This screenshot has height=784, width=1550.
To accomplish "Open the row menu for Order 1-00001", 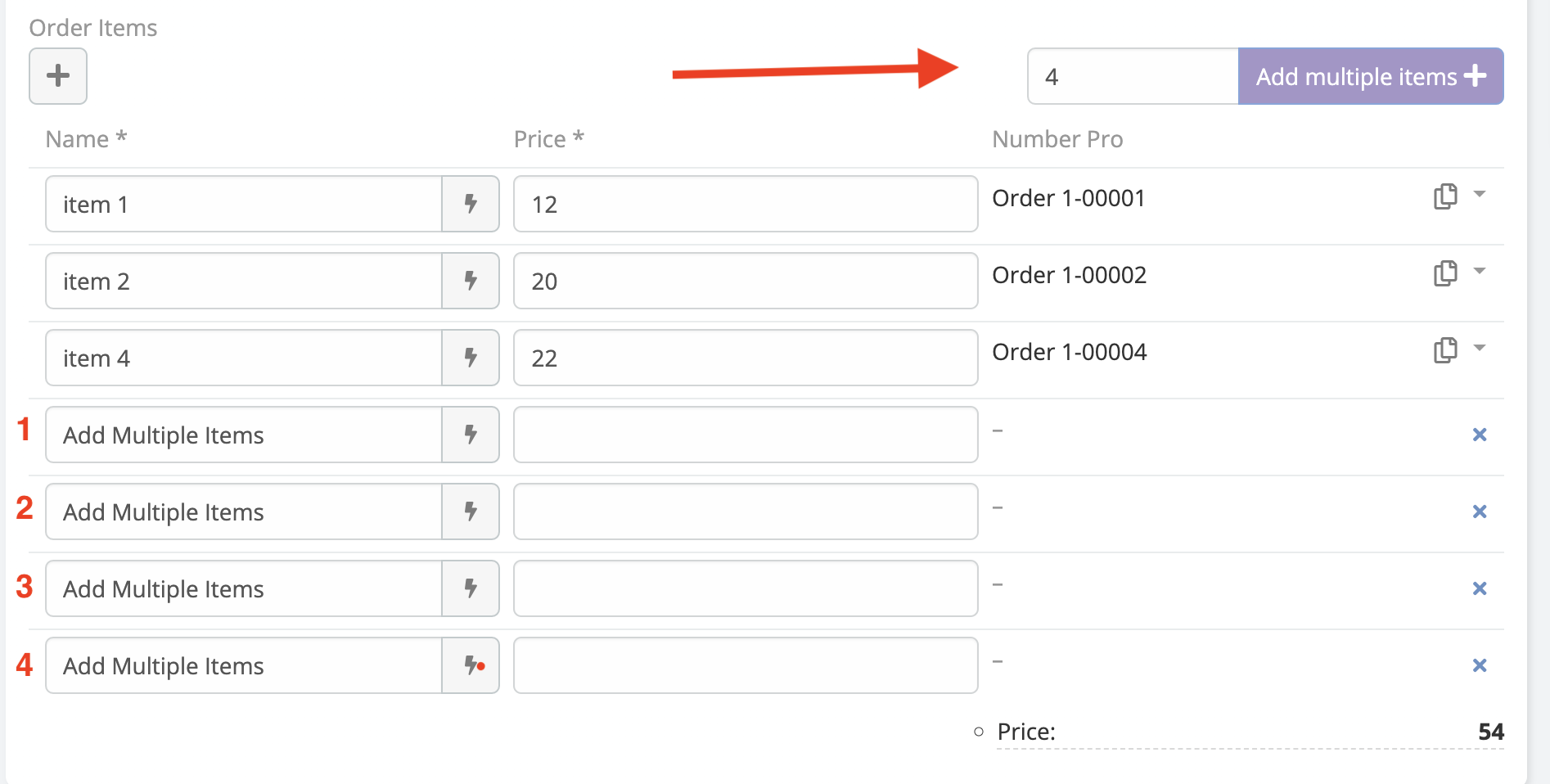I will [x=1480, y=195].
